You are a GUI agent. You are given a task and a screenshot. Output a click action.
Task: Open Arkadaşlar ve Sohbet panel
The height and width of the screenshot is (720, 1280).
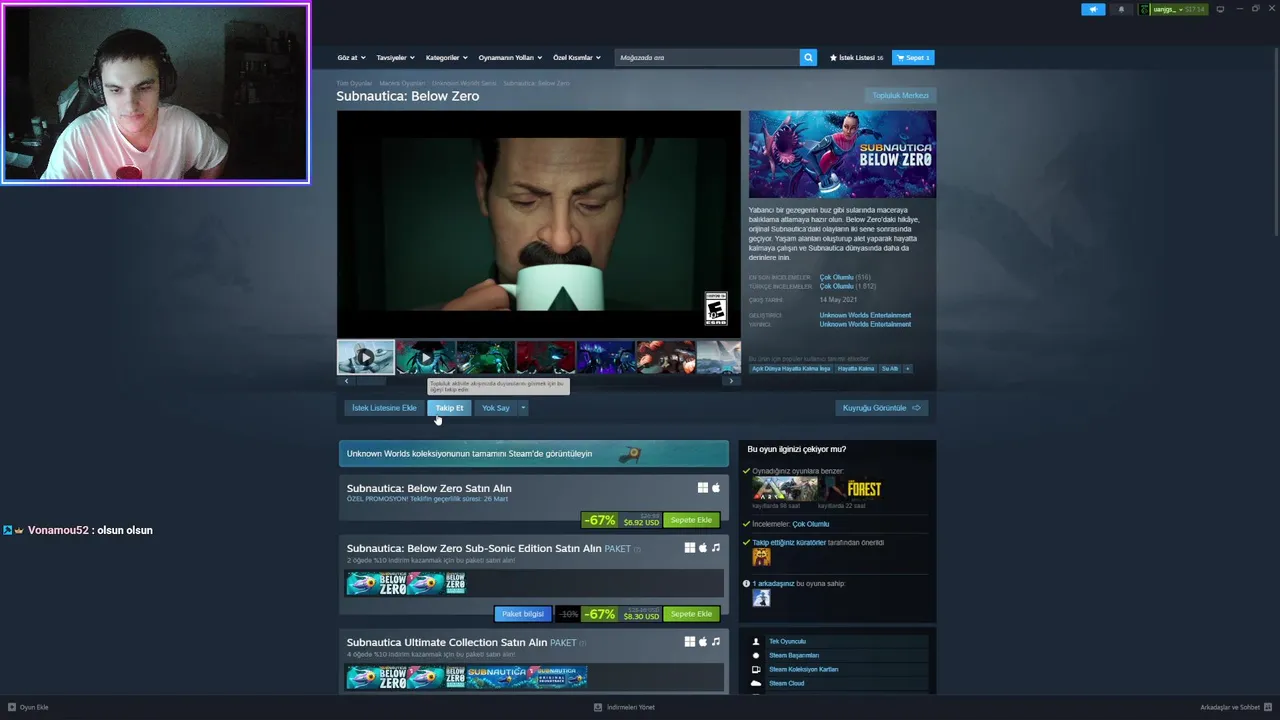(1236, 707)
